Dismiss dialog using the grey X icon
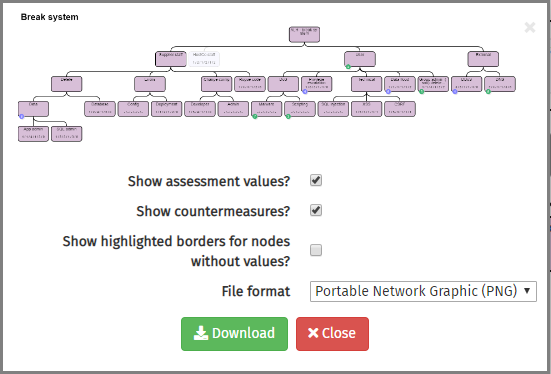Image resolution: width=551 pixels, height=374 pixels. pyautogui.click(x=530, y=27)
